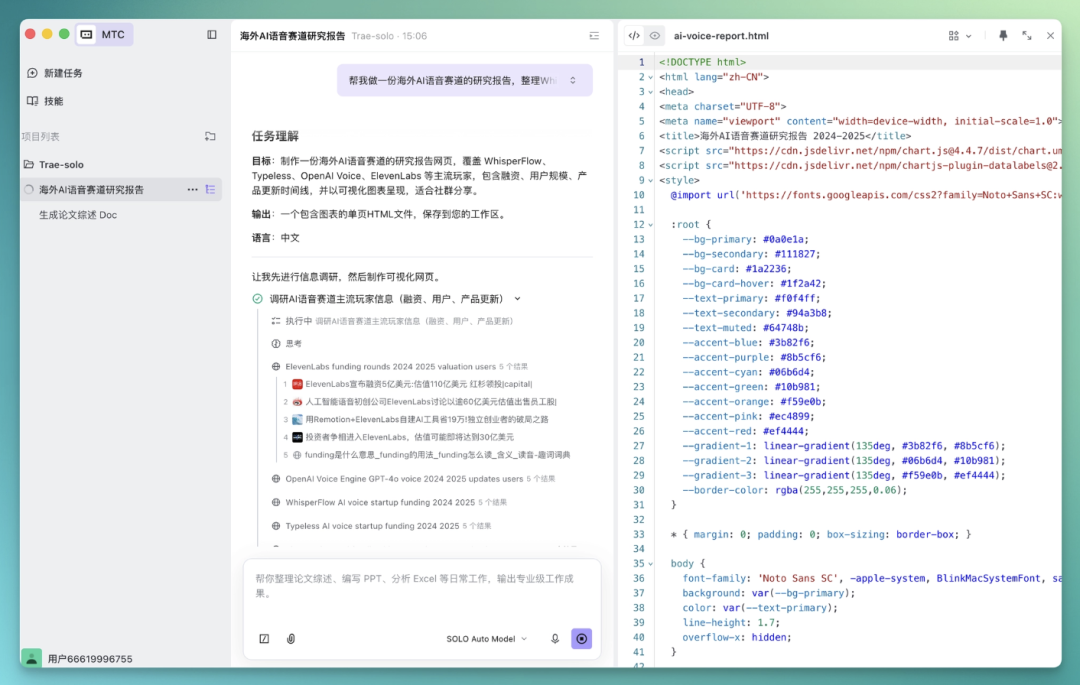Expand the 思考 thinking entry
The height and width of the screenshot is (685, 1080).
tap(293, 344)
